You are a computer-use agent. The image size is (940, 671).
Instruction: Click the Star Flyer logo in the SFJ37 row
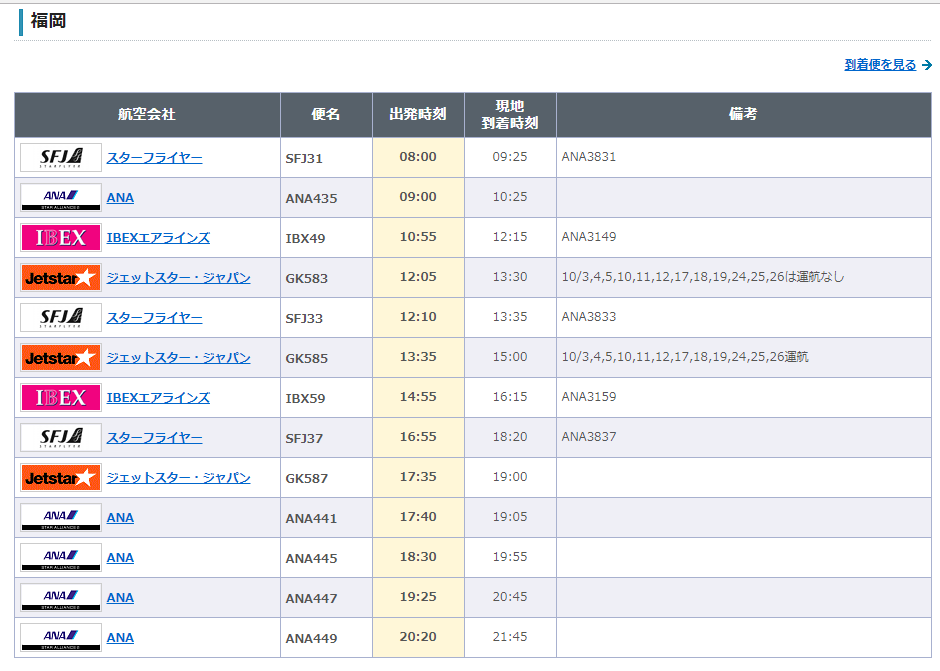click(x=61, y=438)
